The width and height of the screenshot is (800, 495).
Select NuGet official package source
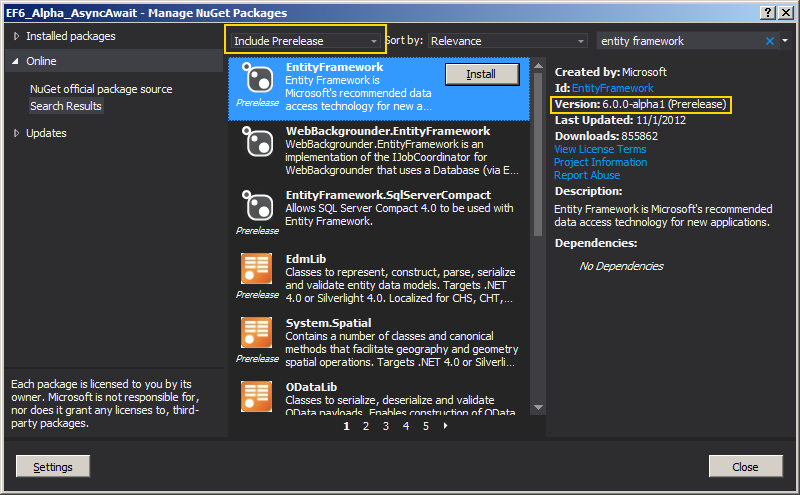100,89
